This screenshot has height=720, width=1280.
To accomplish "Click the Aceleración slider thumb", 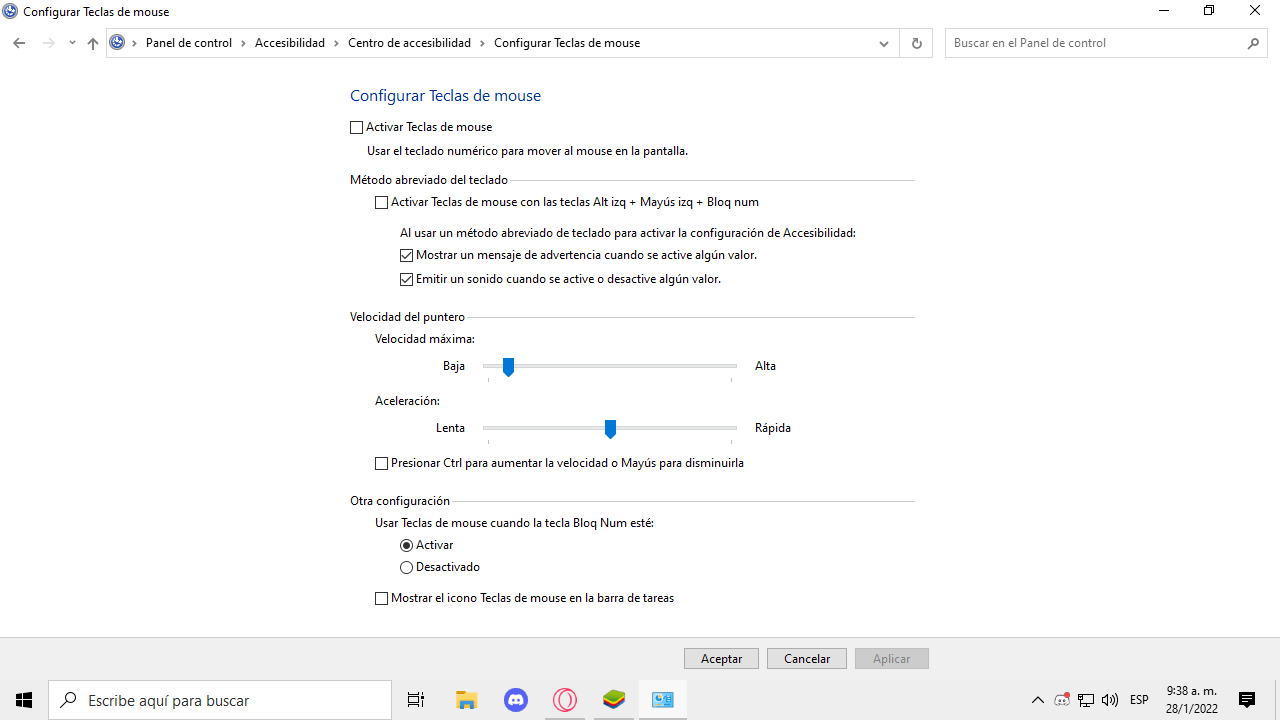I will (x=610, y=429).
